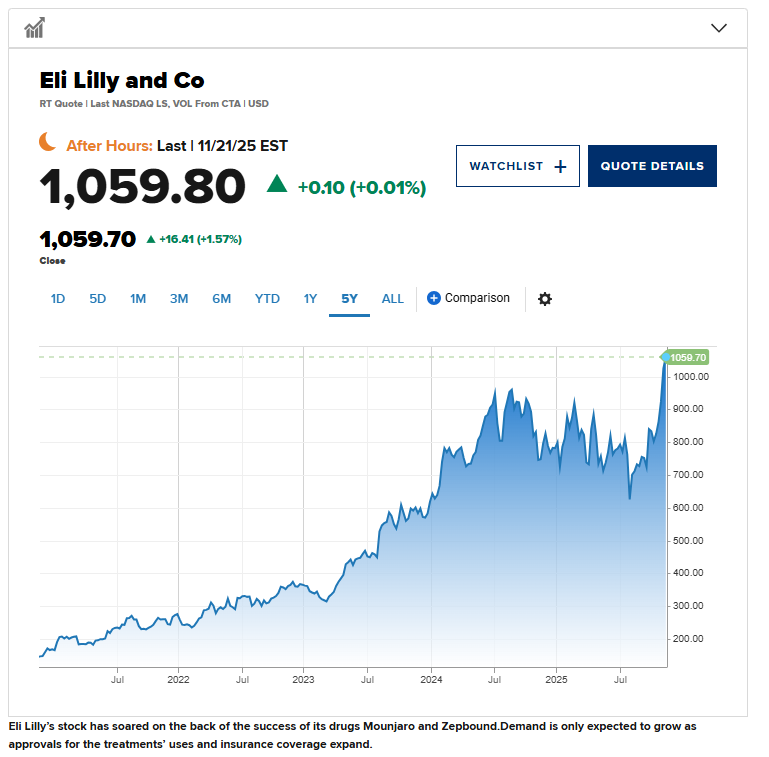The width and height of the screenshot is (769, 757).
Task: Select the 1D time range
Action: click(x=58, y=299)
